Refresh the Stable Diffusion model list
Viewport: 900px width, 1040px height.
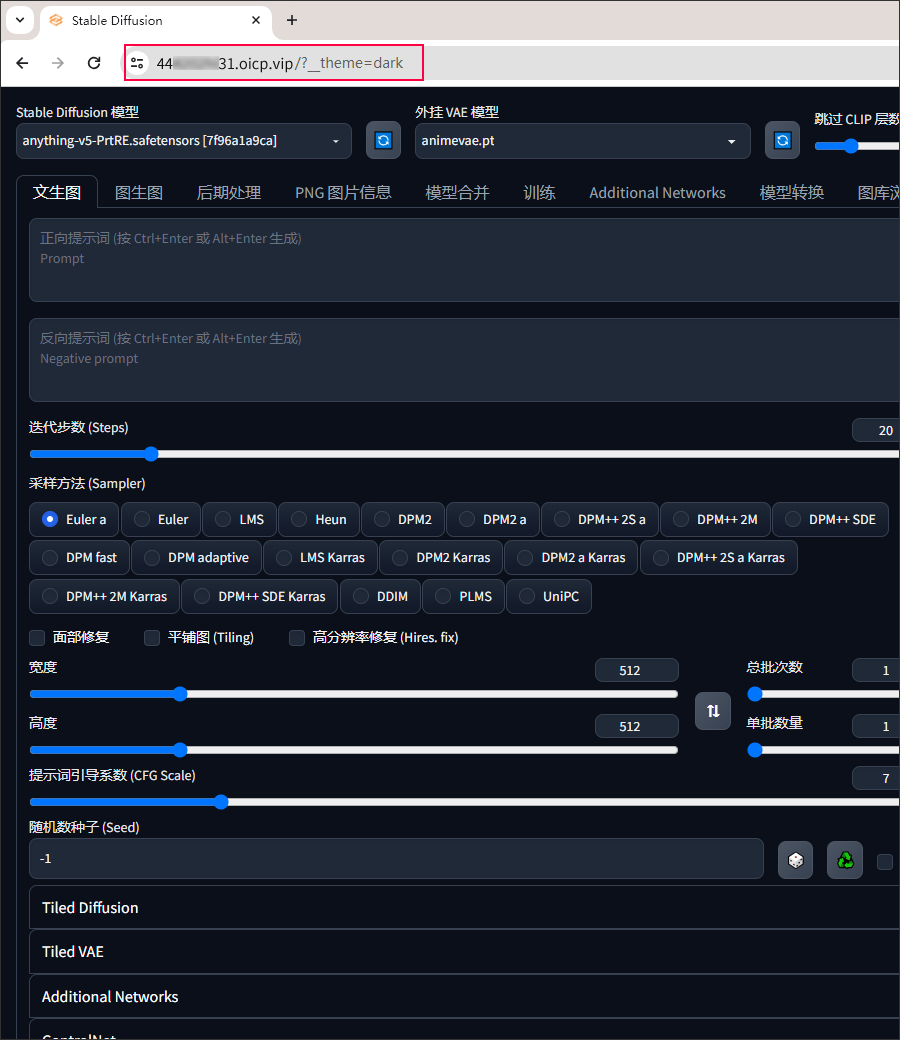point(383,141)
